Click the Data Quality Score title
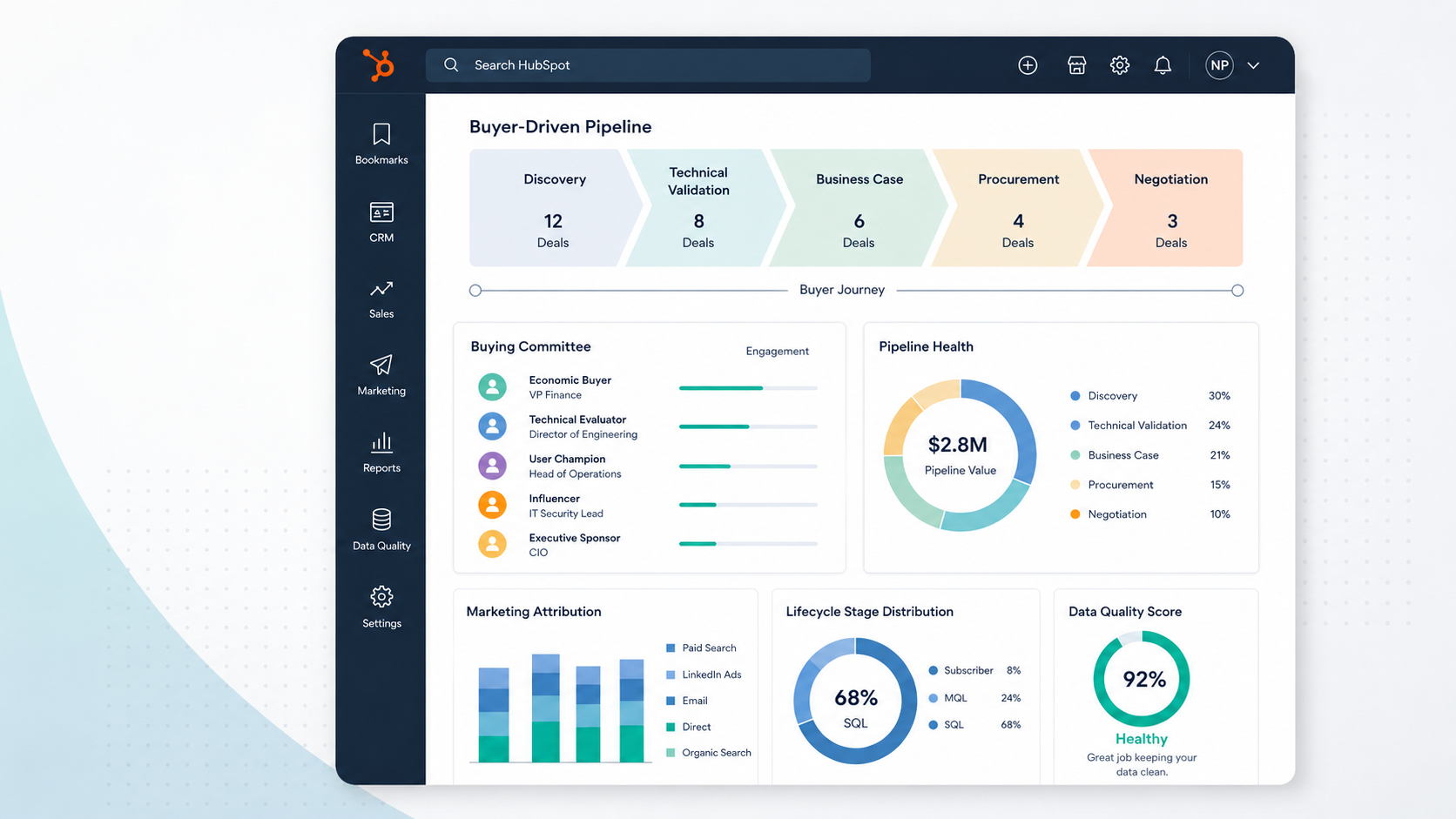The height and width of the screenshot is (819, 1456). (1125, 612)
